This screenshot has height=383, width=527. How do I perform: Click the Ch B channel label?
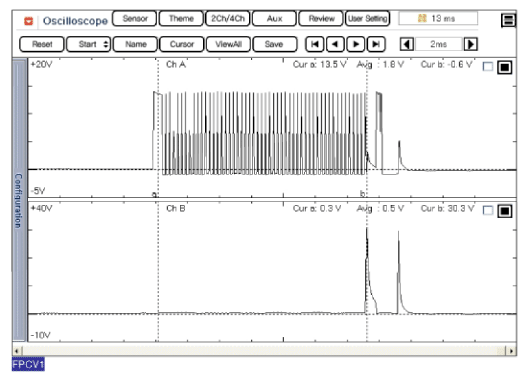coord(176,209)
